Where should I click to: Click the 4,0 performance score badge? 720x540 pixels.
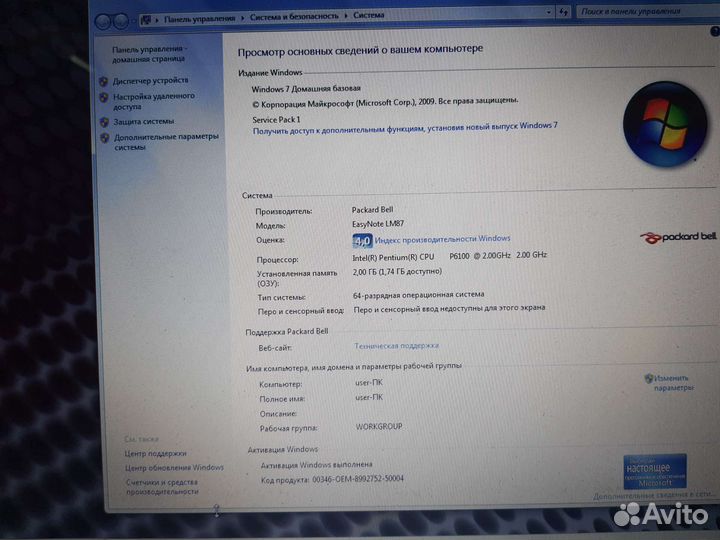point(362,241)
